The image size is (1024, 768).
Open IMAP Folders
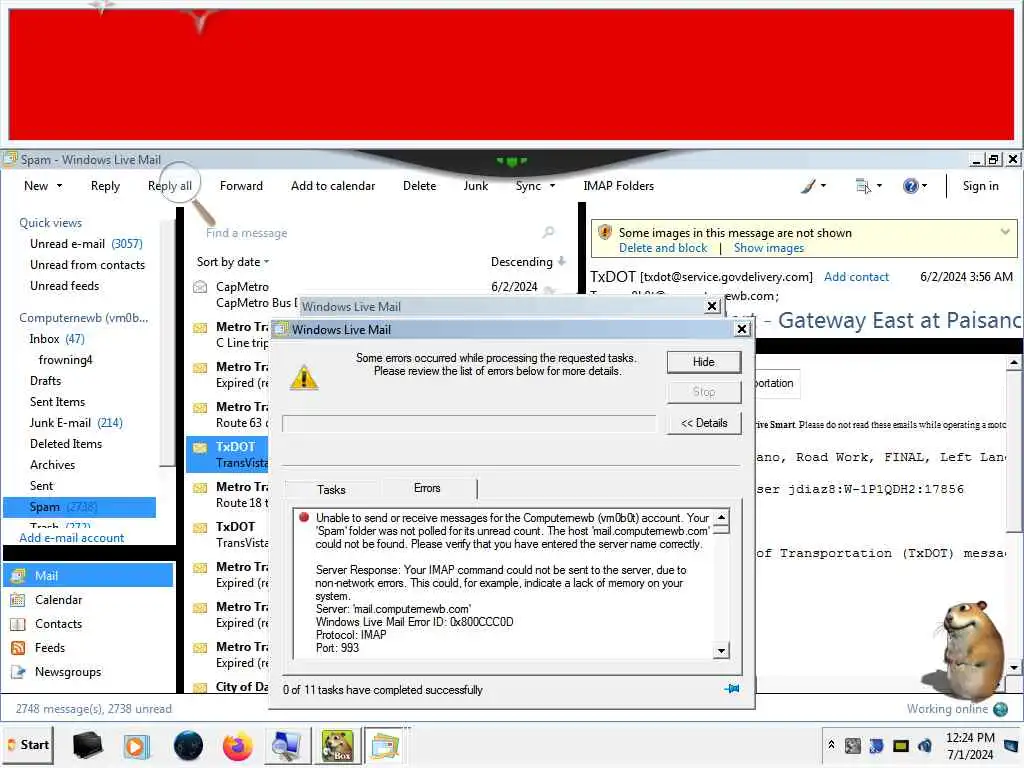(618, 186)
